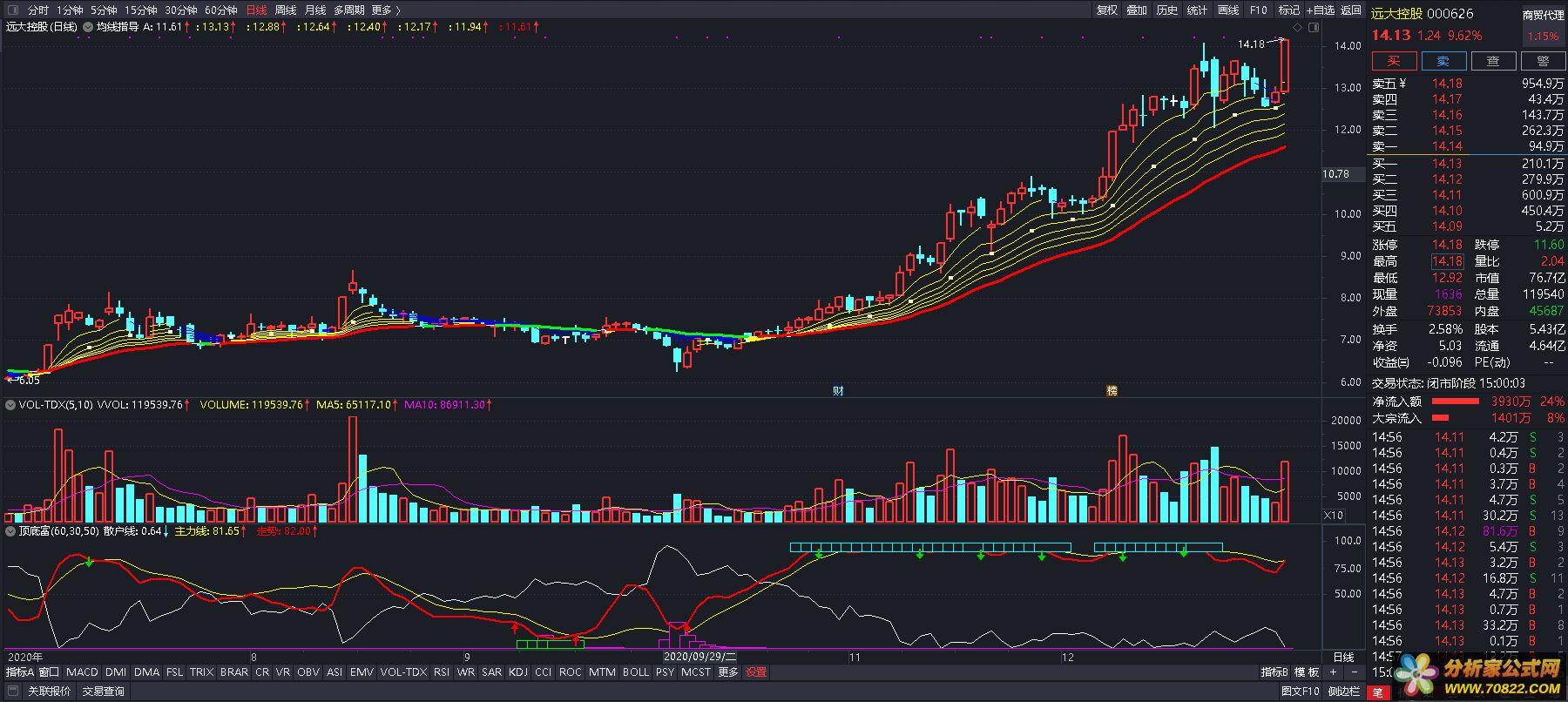Click the 财 marker on the chart
The image size is (1568, 702).
coord(838,391)
